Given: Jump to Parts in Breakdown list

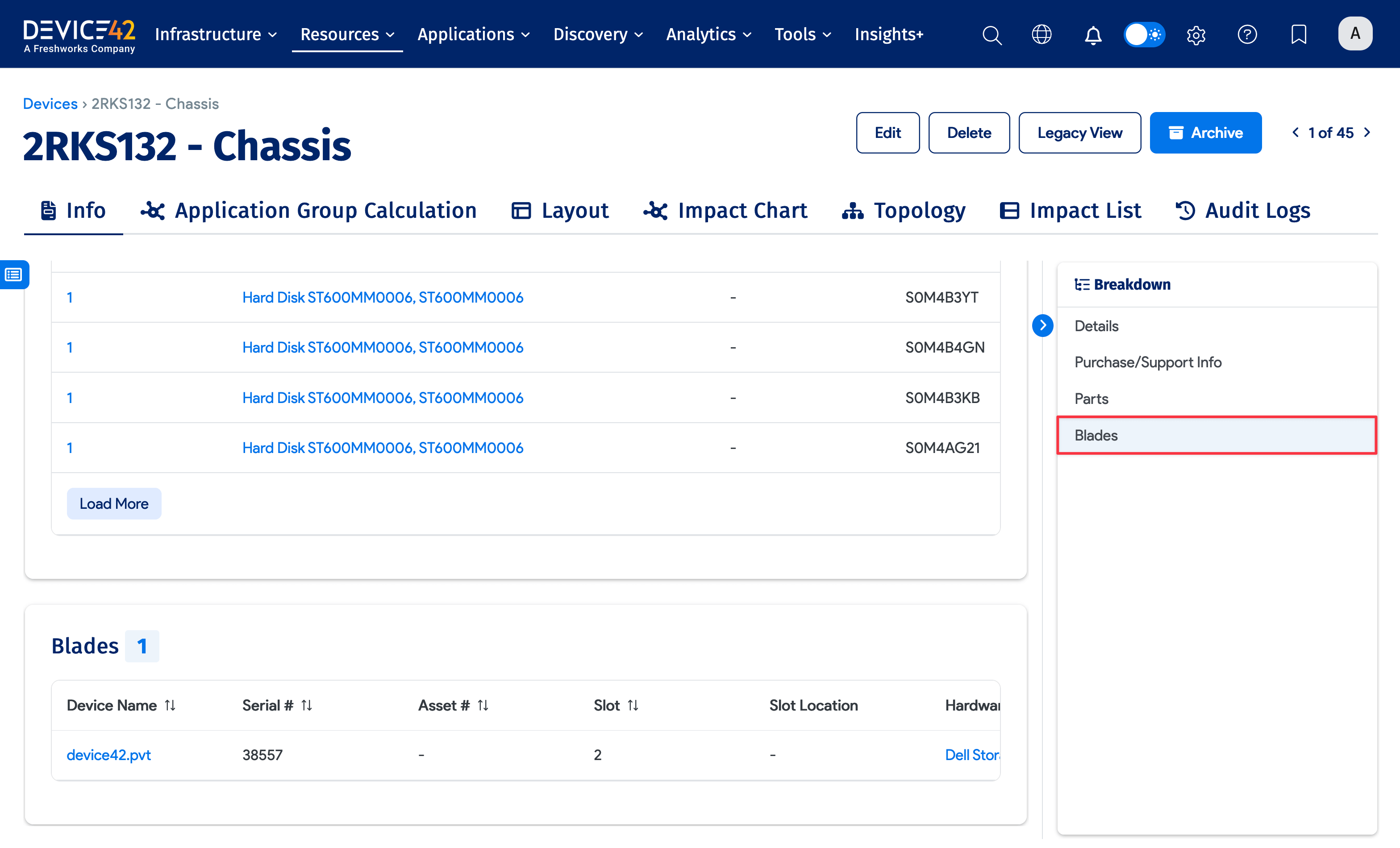Looking at the screenshot, I should coord(1091,399).
